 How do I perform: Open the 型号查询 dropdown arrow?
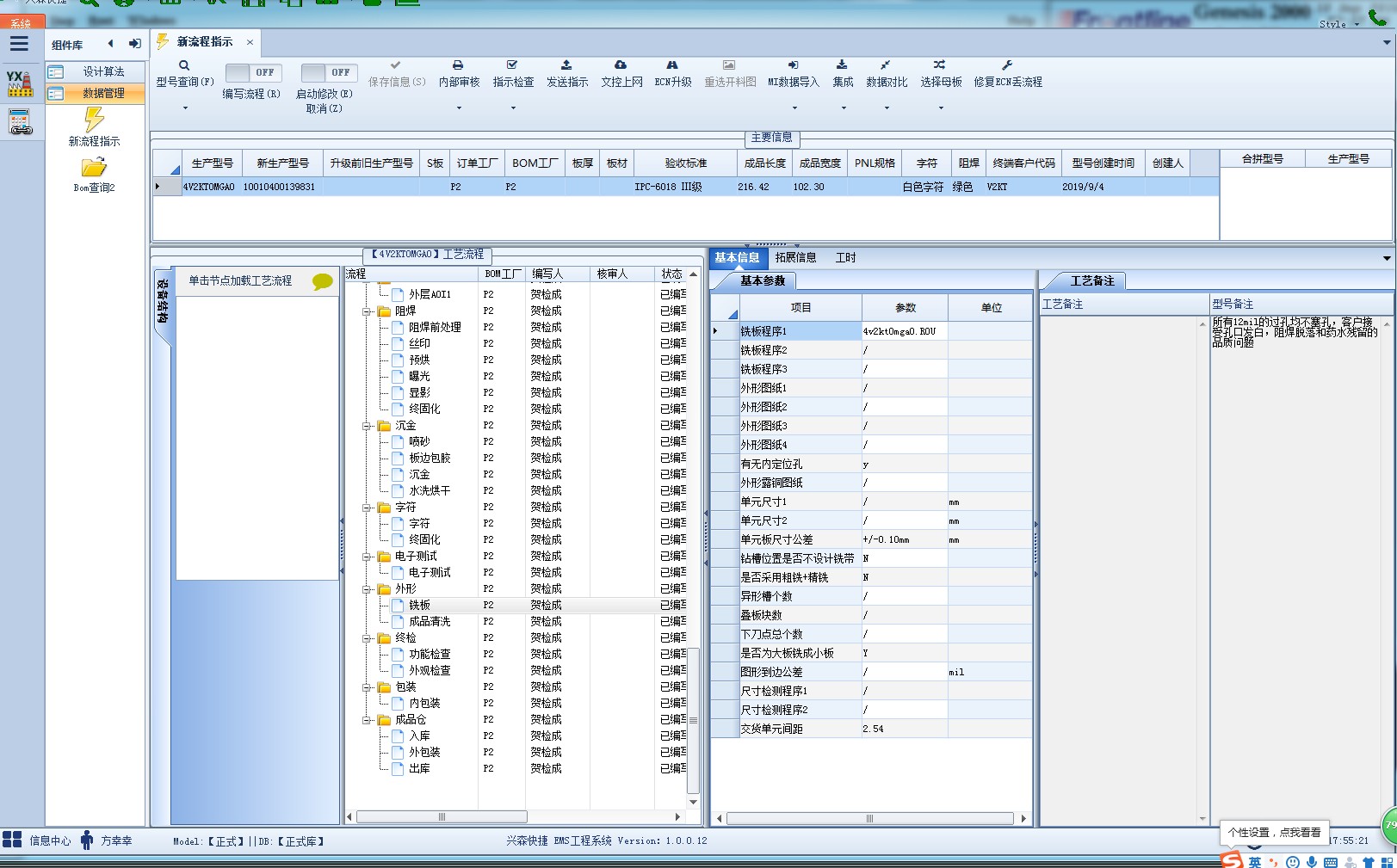click(184, 108)
